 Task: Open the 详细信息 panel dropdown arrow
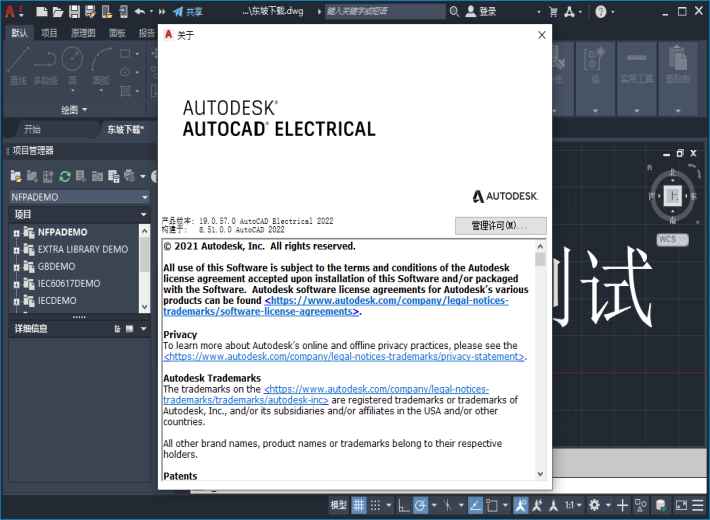tap(144, 328)
